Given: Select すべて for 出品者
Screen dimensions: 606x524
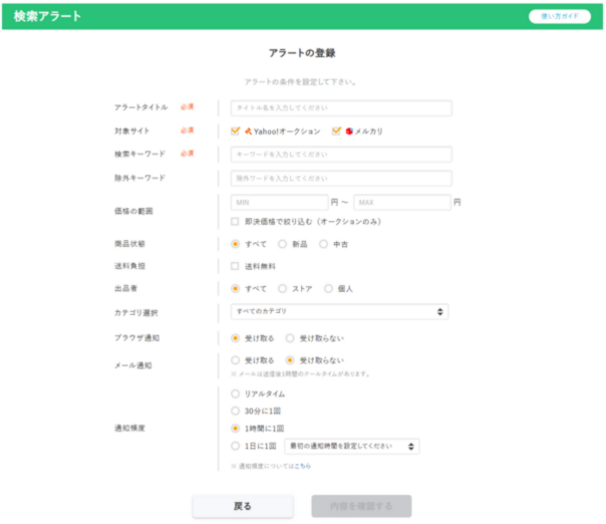Looking at the screenshot, I should 235,289.
